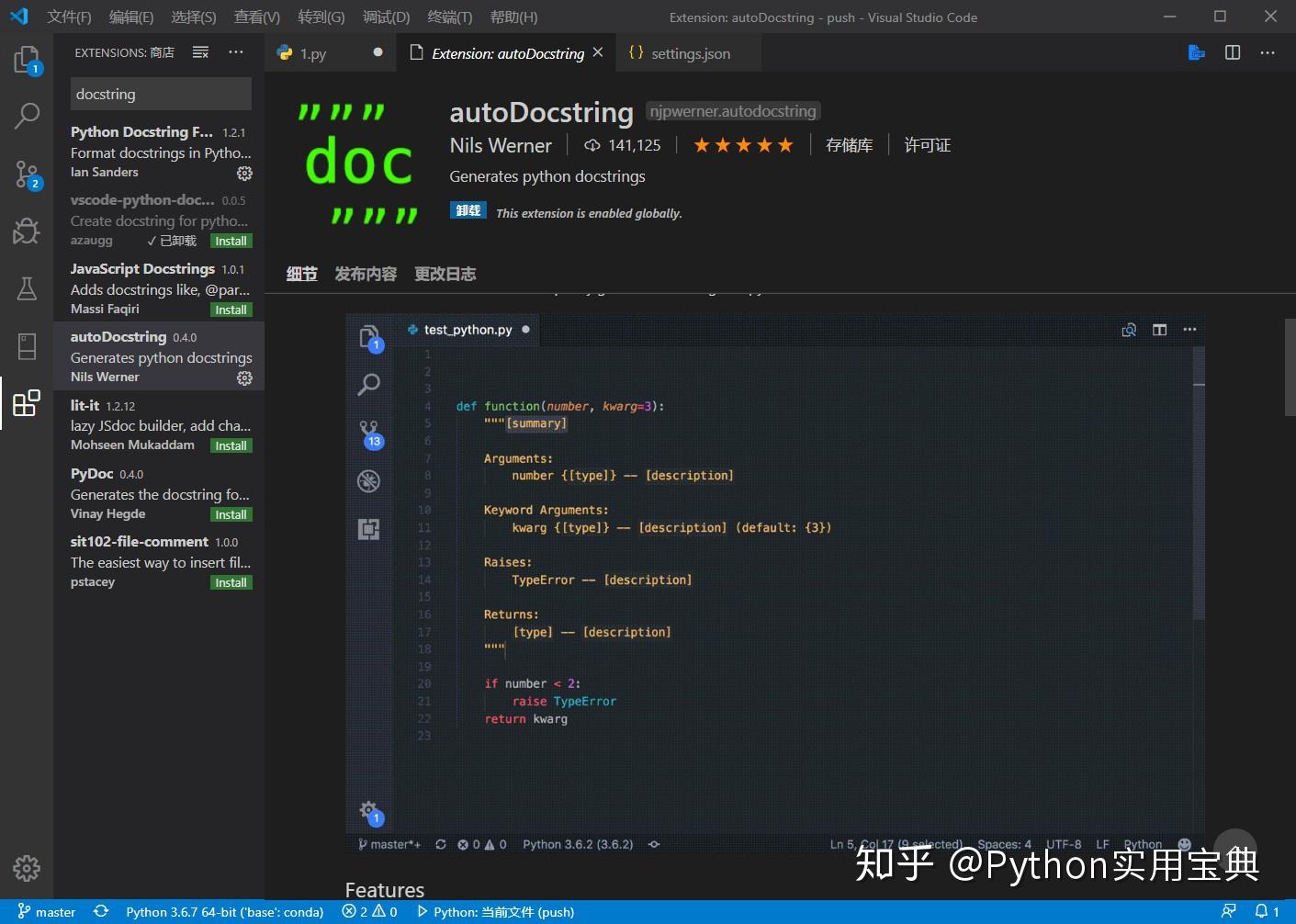1296x924 pixels.
Task: Open the Manage gear settings icon
Action: (27, 867)
